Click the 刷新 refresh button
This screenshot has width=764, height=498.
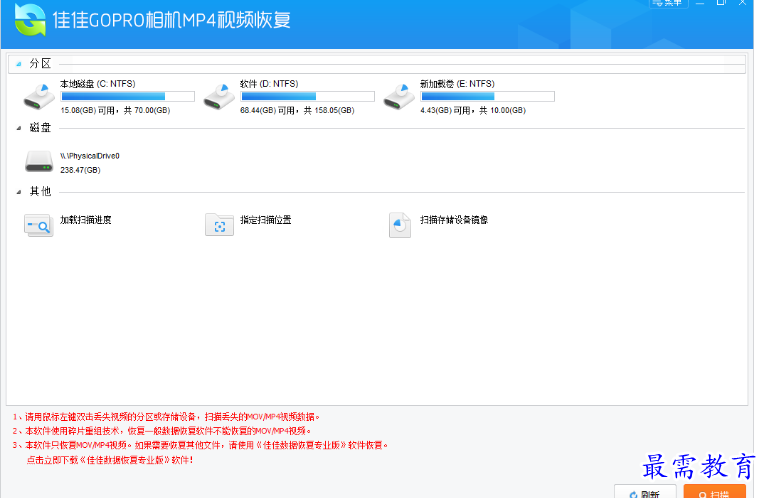pos(644,493)
